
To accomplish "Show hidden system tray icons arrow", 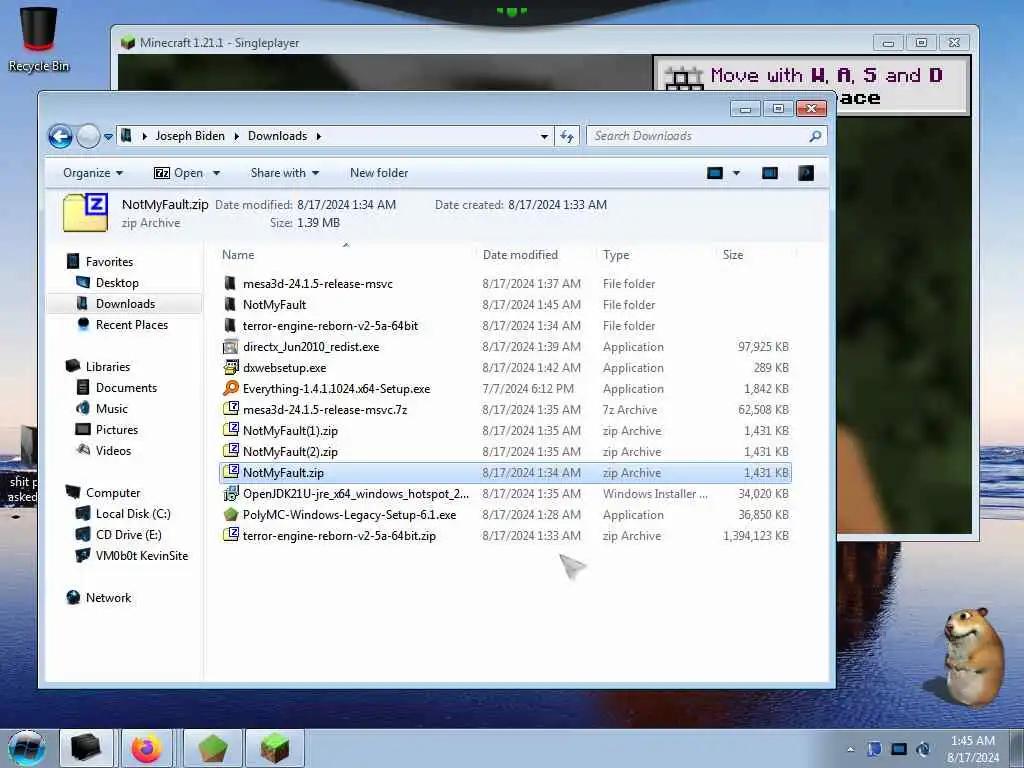I will pos(850,749).
